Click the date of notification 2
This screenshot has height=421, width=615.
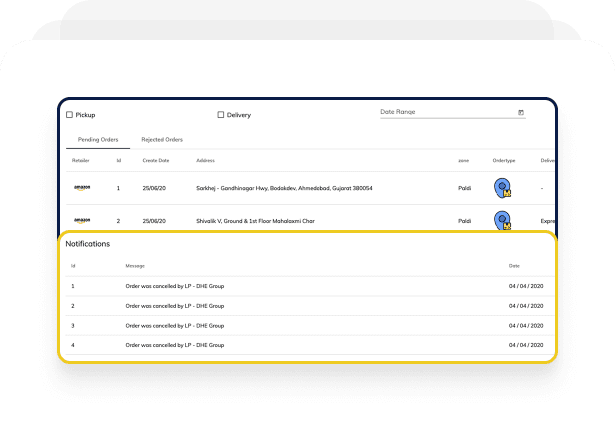click(x=526, y=306)
